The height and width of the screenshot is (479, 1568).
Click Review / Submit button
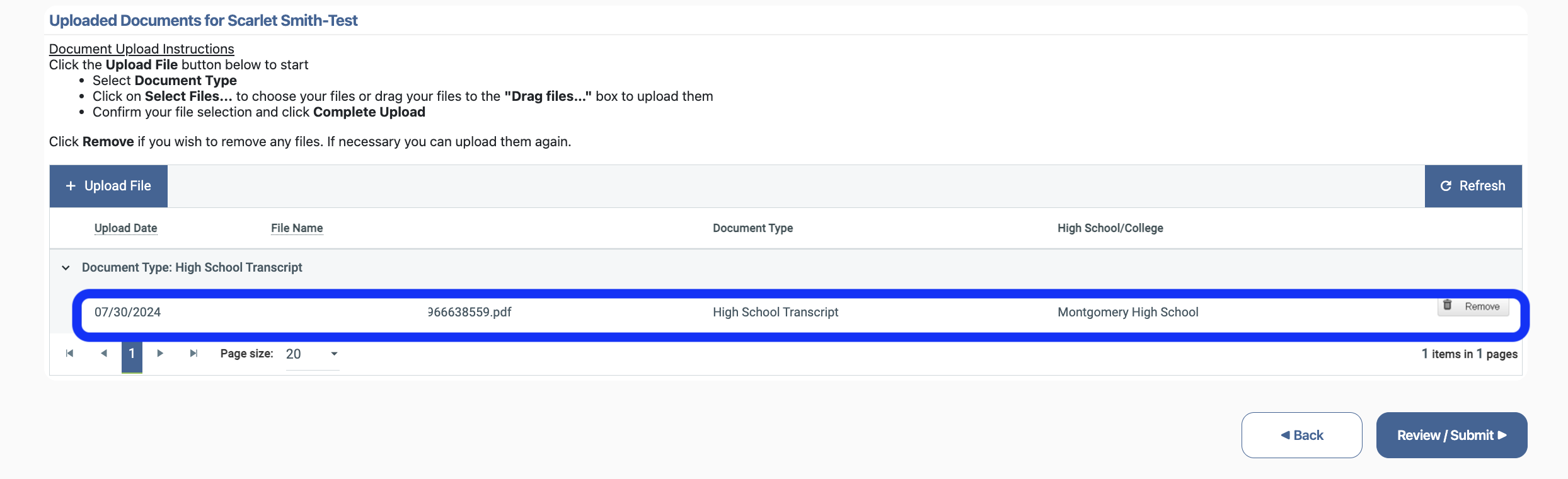point(1451,435)
